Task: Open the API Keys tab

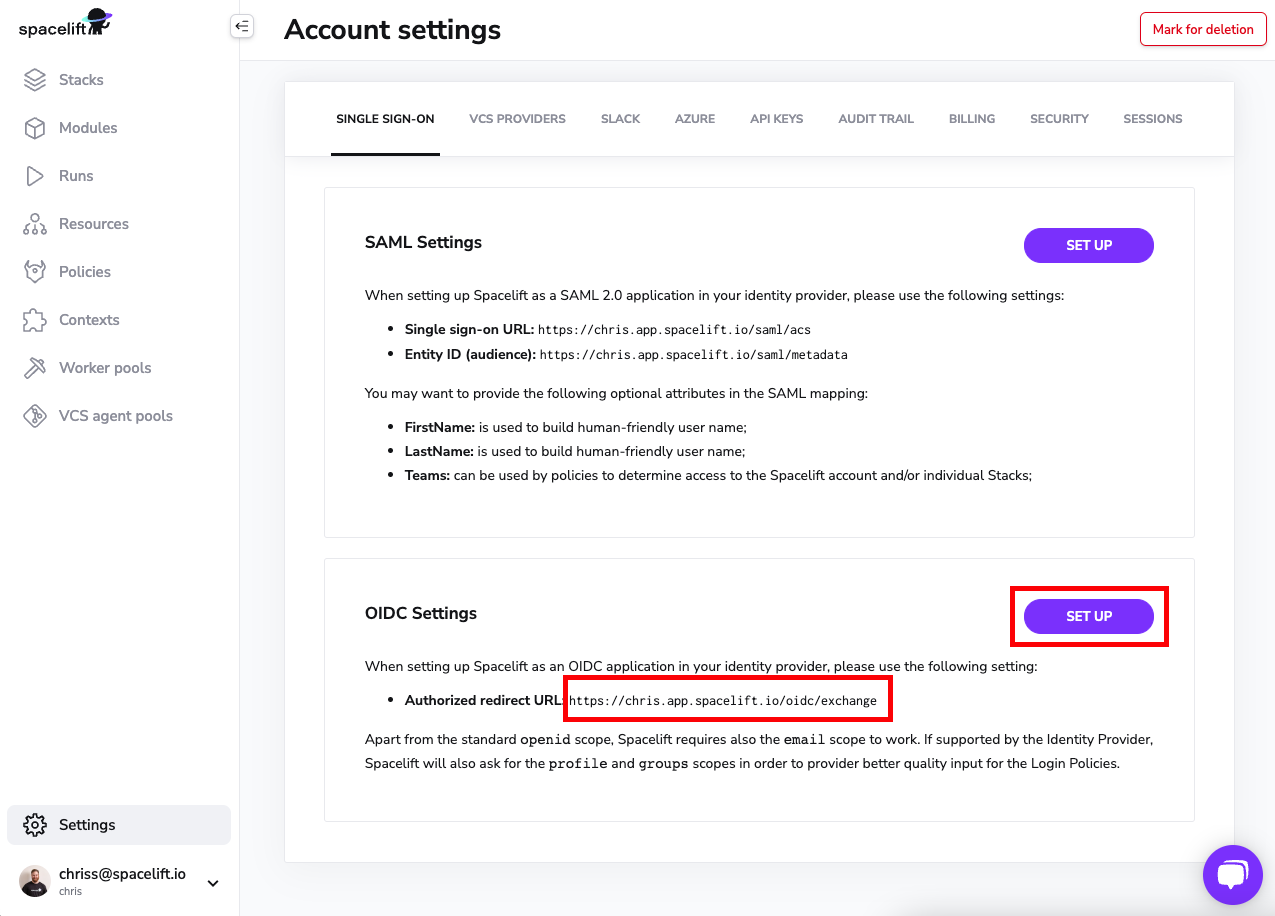Action: [776, 119]
